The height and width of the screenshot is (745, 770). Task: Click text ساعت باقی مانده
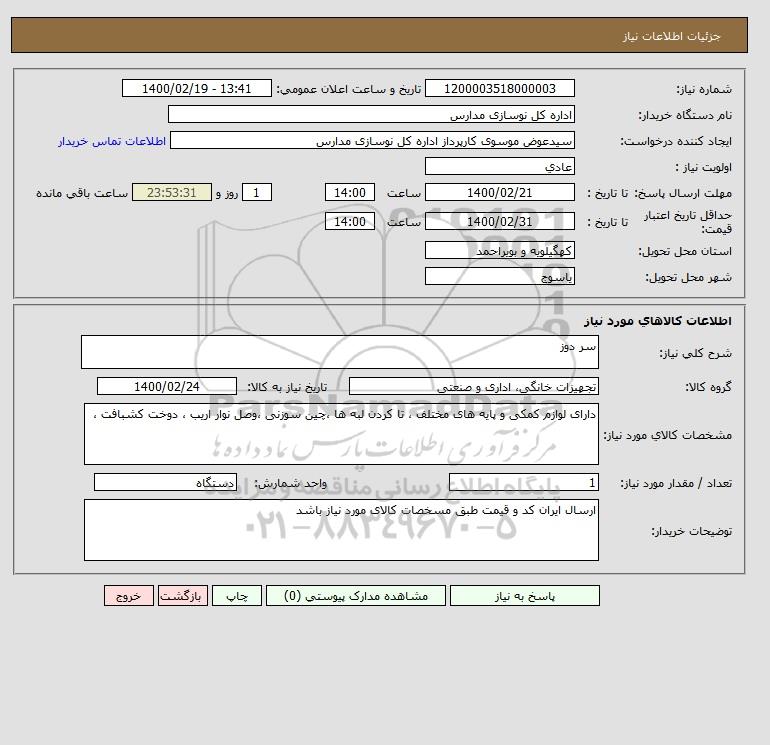82,193
